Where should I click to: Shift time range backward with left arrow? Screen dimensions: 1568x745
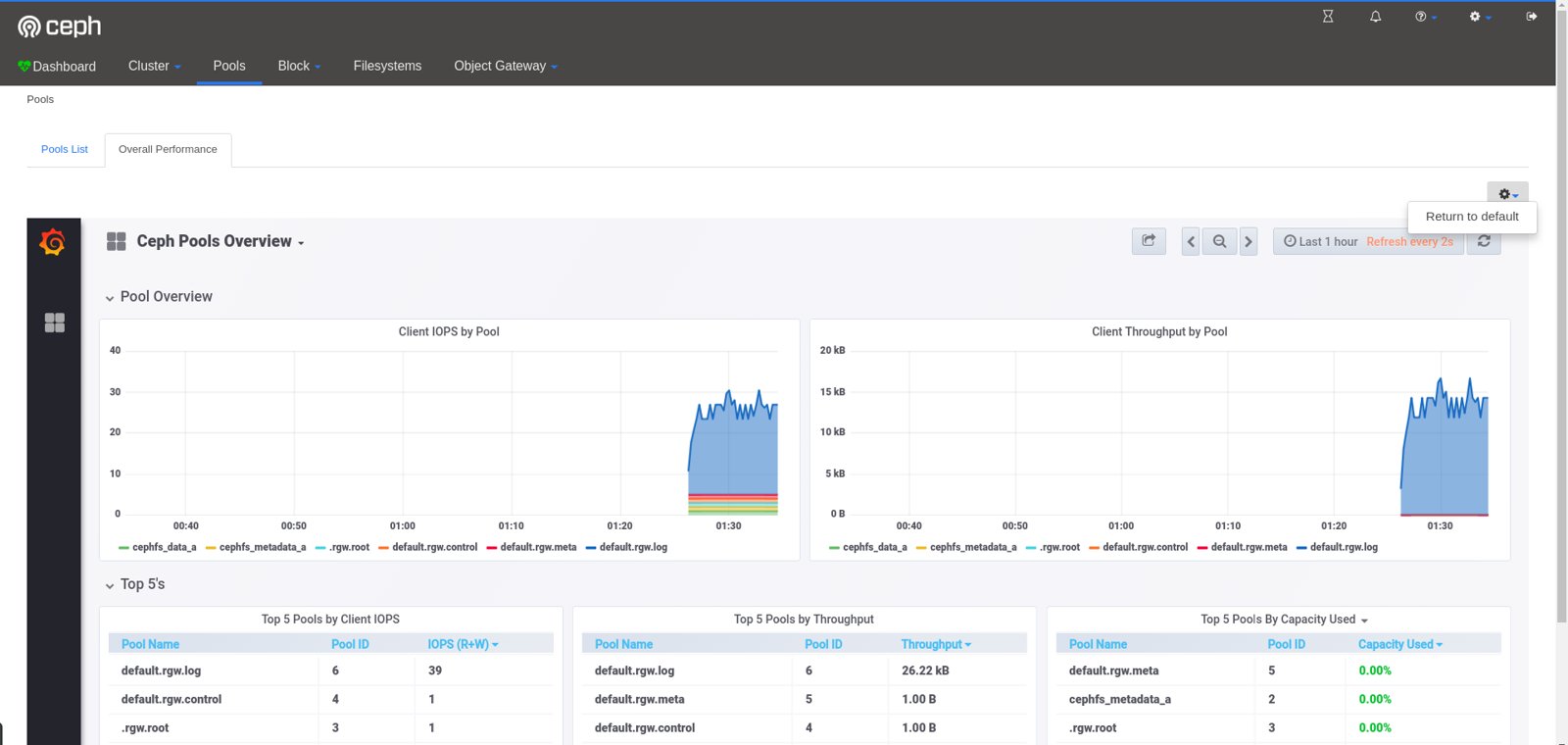pos(1191,241)
